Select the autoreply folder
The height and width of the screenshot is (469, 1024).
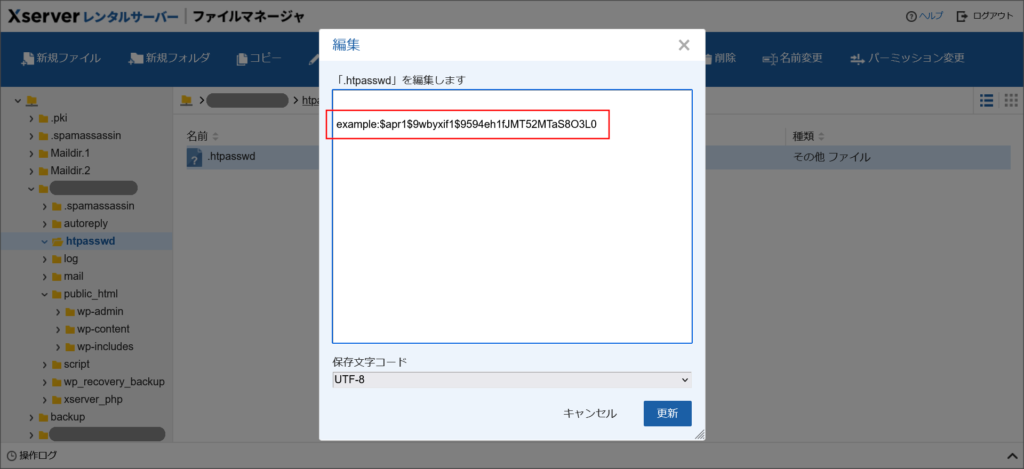(86, 223)
